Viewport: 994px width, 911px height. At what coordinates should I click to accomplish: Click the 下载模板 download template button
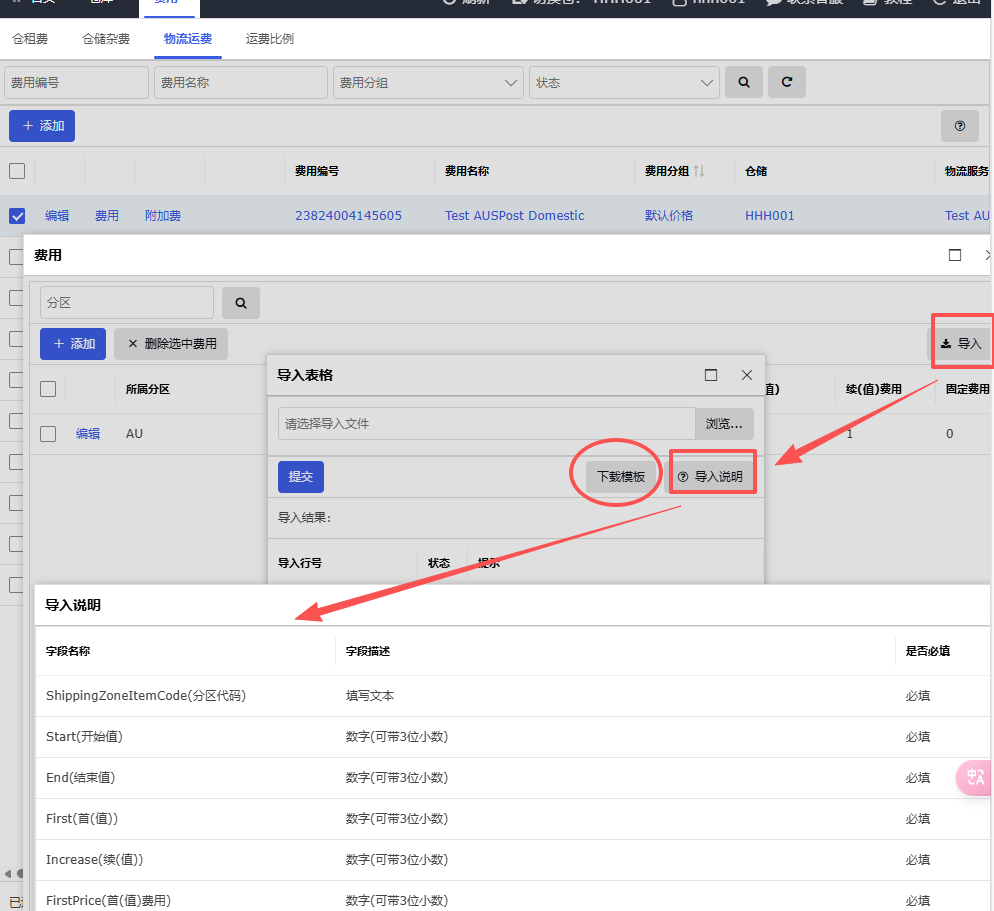621,476
